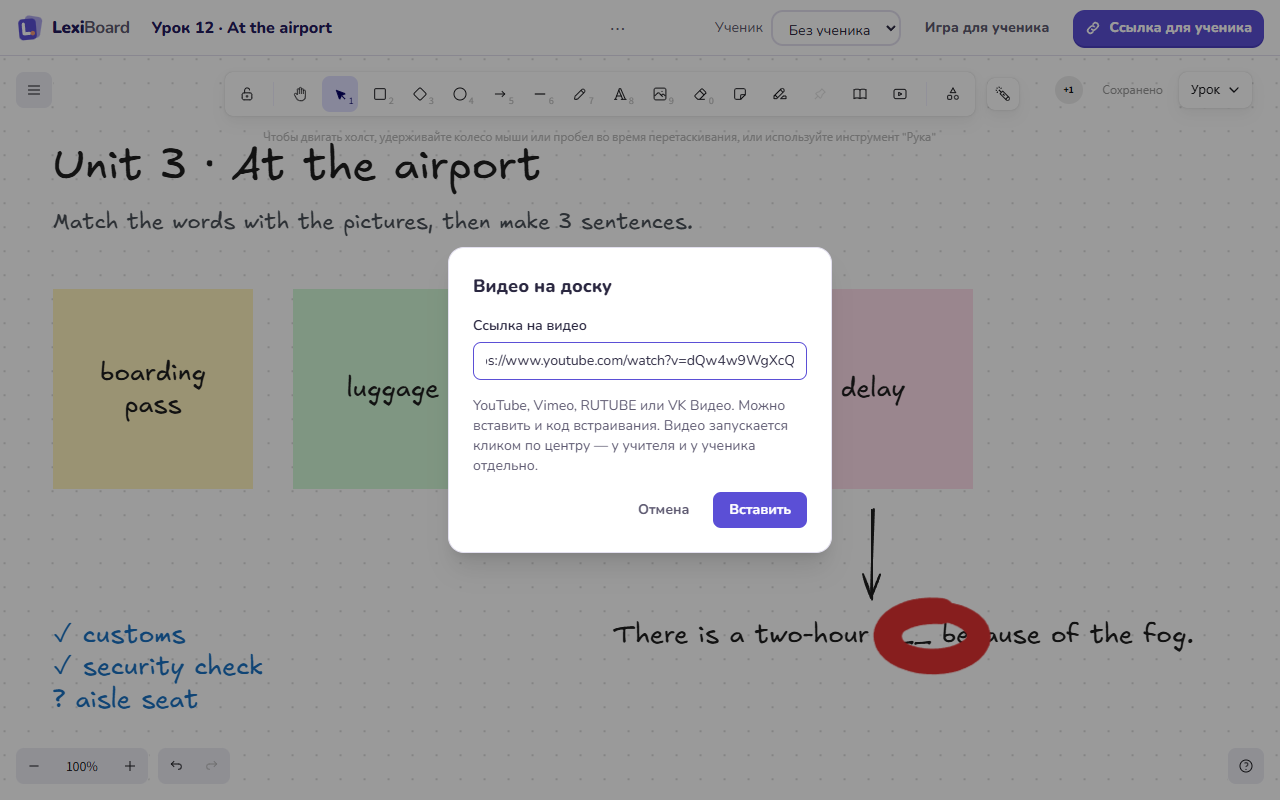Viewport: 1280px width, 800px height.
Task: Select the Eraser tool
Action: tap(700, 94)
